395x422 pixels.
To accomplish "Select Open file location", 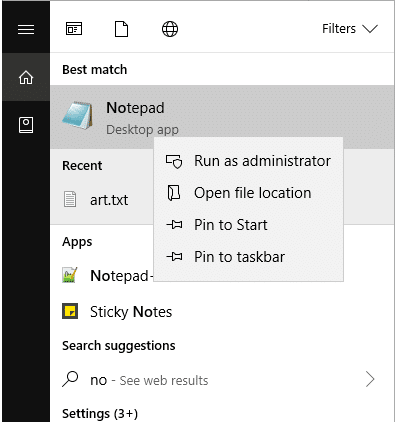I will [248, 193].
